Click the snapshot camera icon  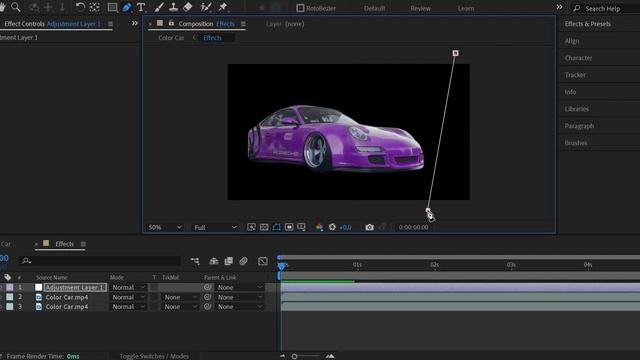pos(369,227)
